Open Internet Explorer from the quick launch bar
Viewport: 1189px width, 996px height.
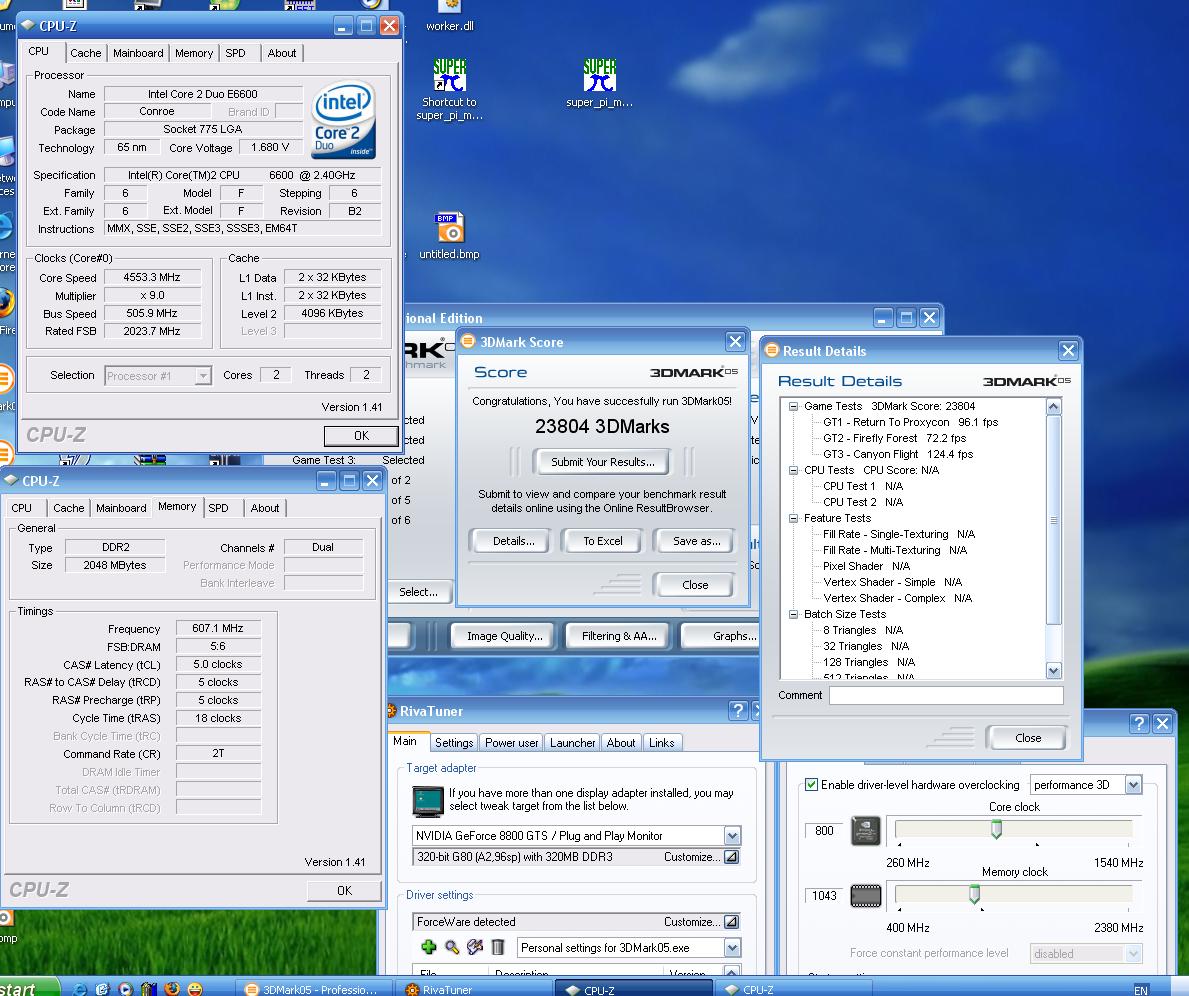pyautogui.click(x=80, y=989)
